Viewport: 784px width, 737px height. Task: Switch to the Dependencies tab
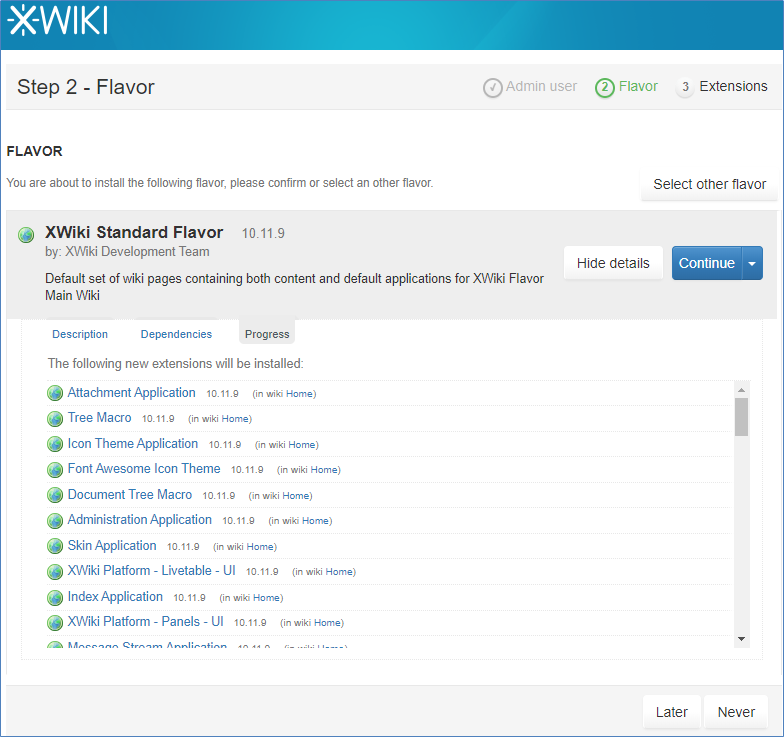click(176, 334)
